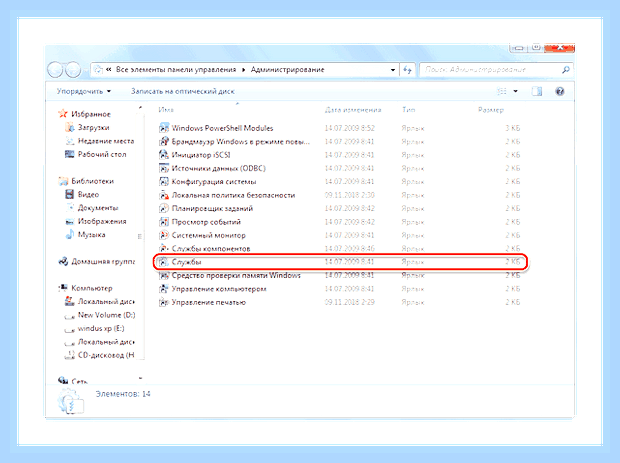Select the Локальная политика безопасности icon
This screenshot has height=463, width=620.
pyautogui.click(x=164, y=195)
